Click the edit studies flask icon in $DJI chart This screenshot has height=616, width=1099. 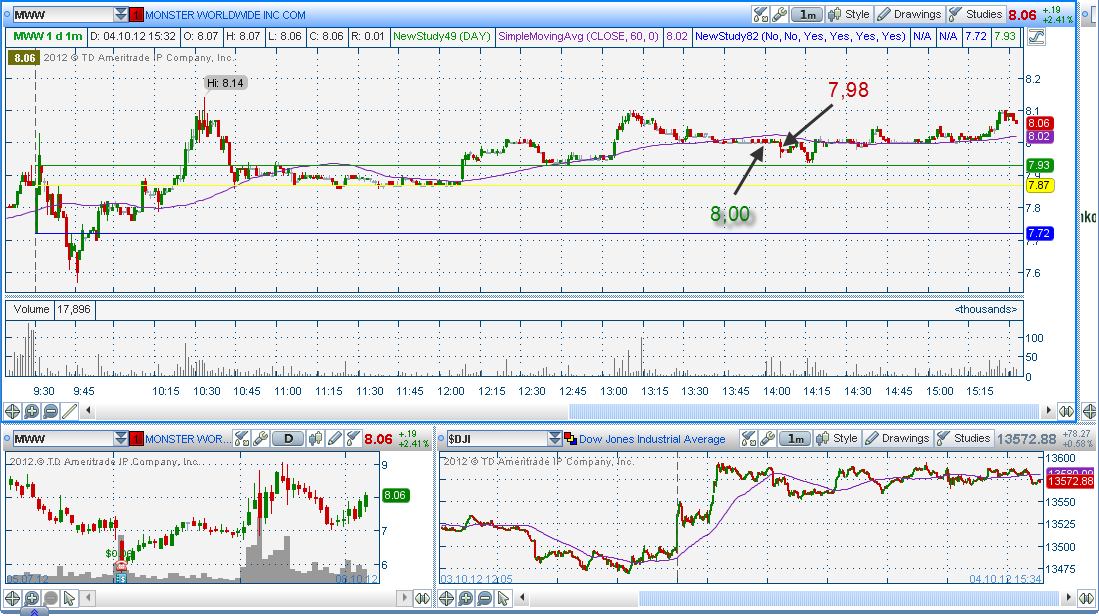(x=748, y=439)
